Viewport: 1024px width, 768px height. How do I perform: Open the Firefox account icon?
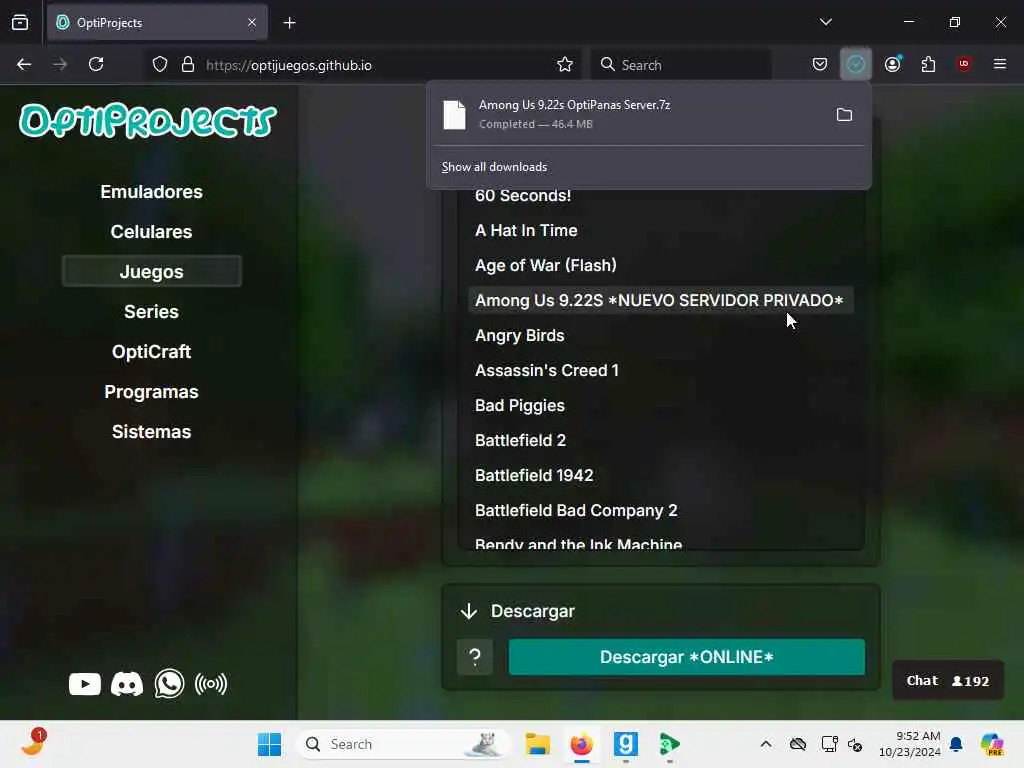pyautogui.click(x=893, y=64)
